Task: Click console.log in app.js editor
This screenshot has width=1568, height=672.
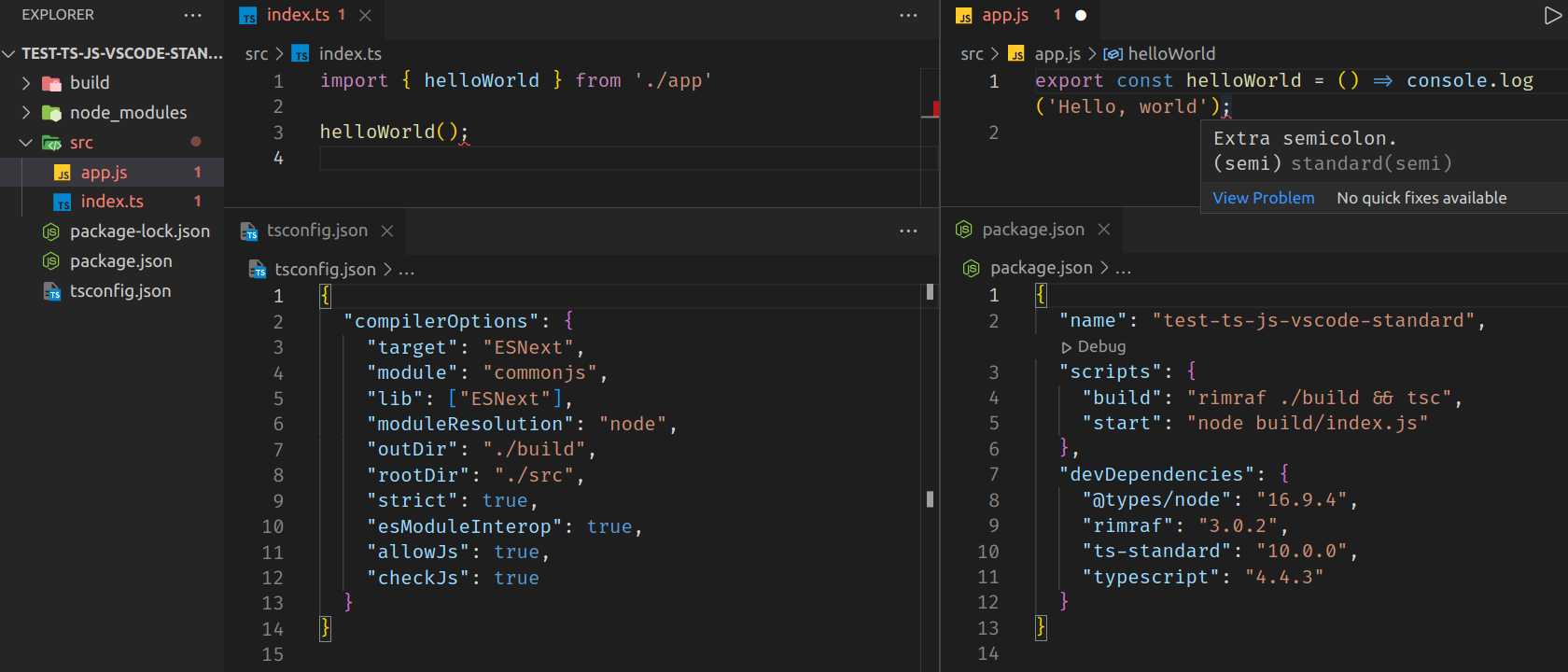Action: [1470, 81]
